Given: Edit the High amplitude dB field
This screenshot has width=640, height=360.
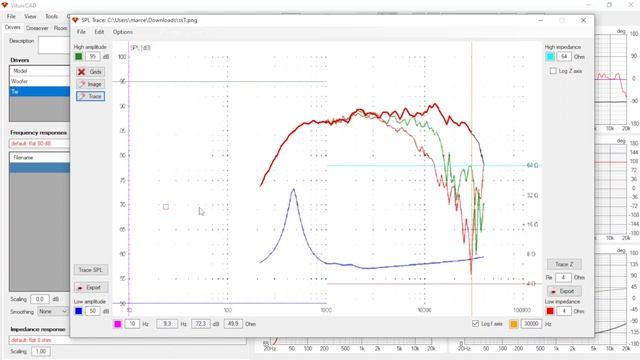Looking at the screenshot, I should point(93,57).
